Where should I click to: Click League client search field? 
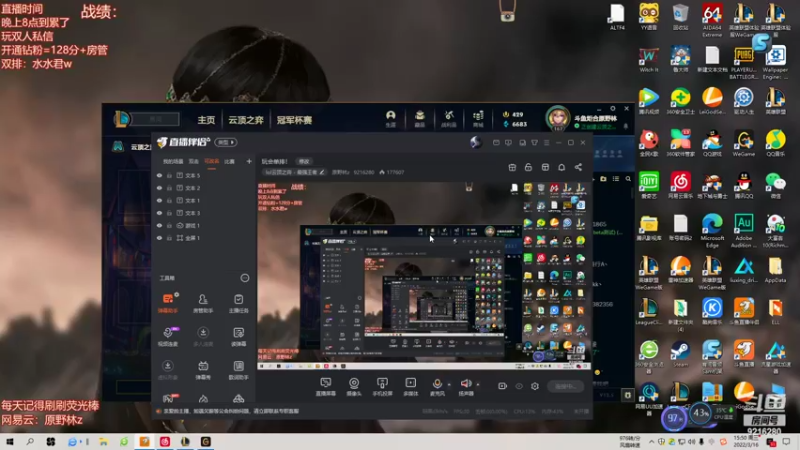156,119
